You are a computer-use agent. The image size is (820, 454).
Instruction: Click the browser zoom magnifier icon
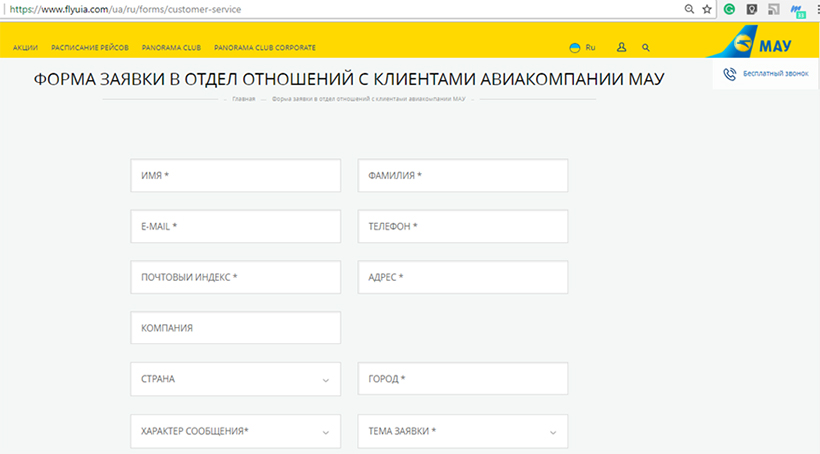pos(689,9)
